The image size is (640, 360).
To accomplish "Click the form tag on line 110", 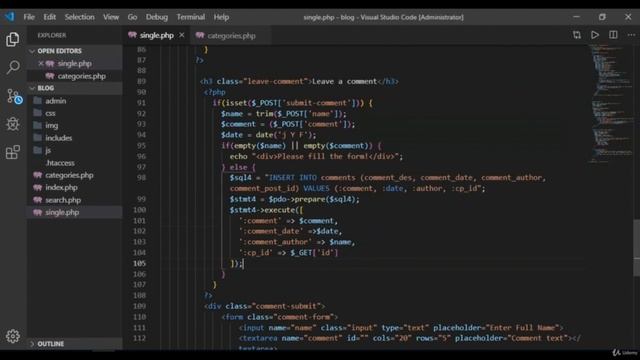I will pos(280,317).
